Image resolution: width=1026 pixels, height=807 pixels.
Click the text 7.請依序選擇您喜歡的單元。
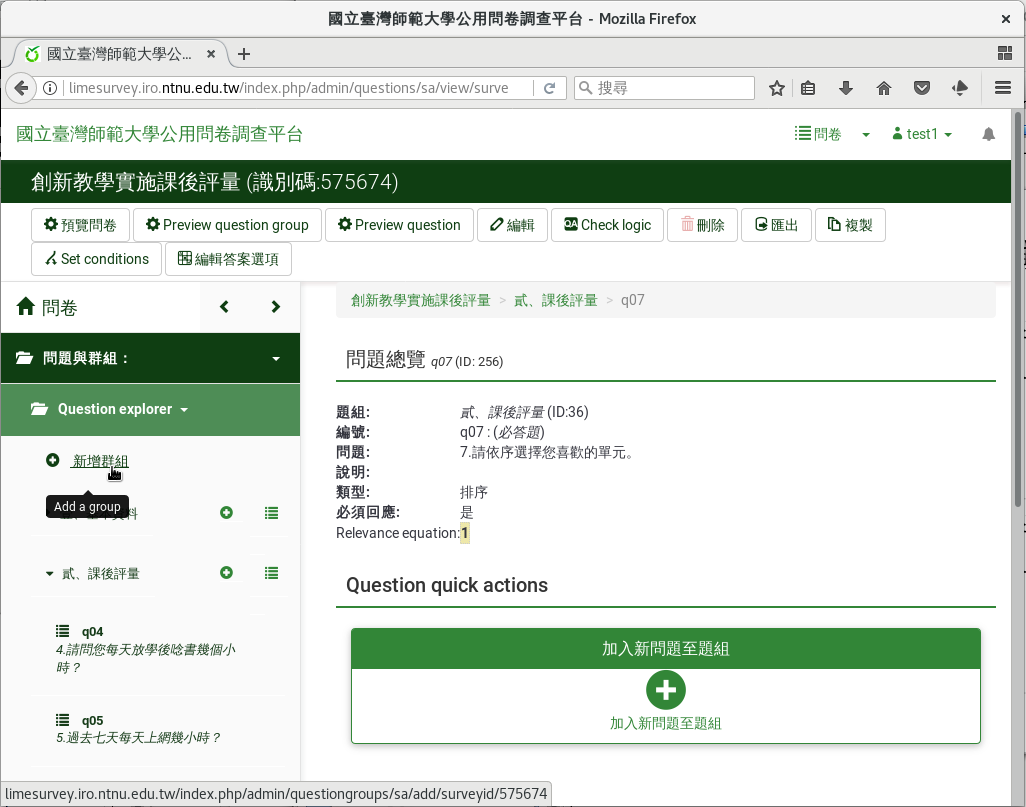click(547, 452)
